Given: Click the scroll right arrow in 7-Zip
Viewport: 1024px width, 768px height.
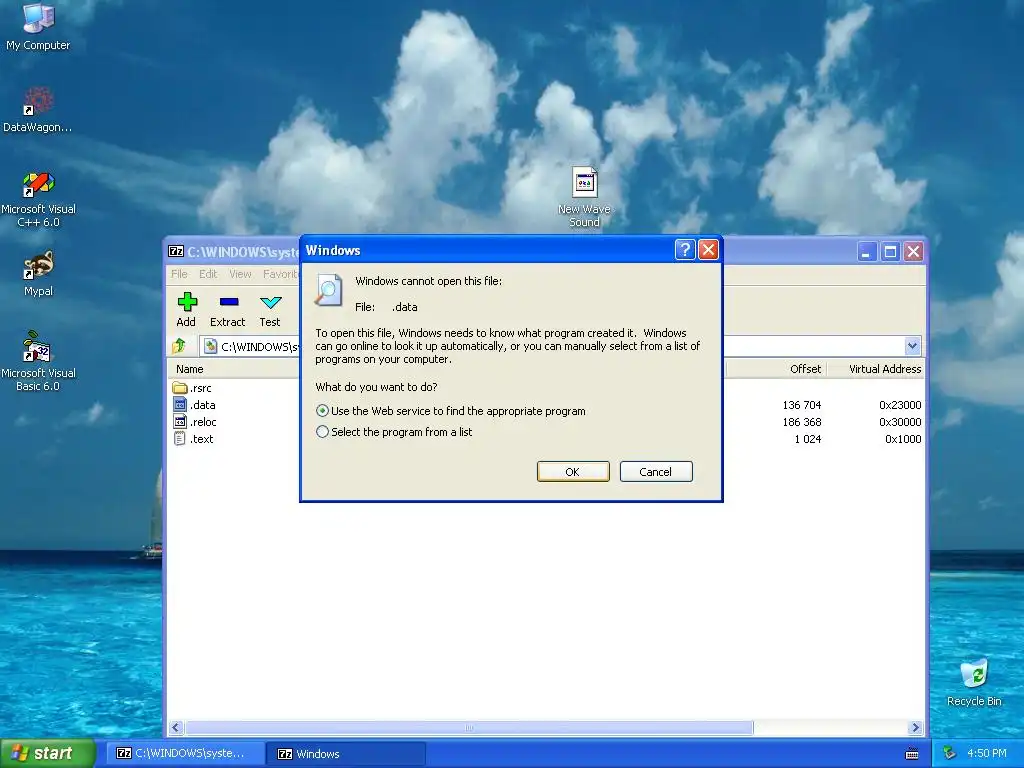Looking at the screenshot, I should coord(915,728).
